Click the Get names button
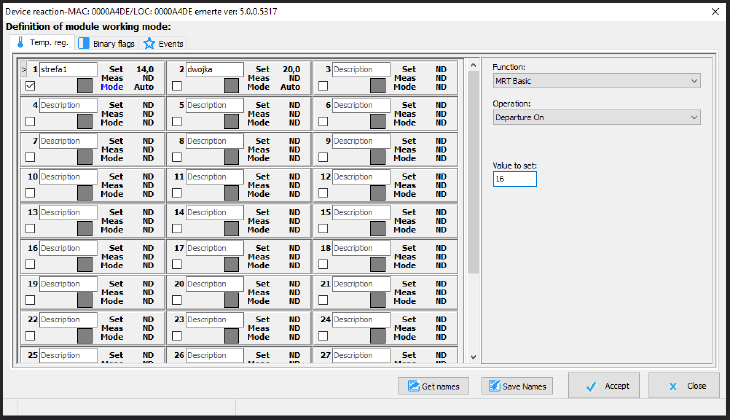This screenshot has height=420, width=730. pyautogui.click(x=433, y=386)
